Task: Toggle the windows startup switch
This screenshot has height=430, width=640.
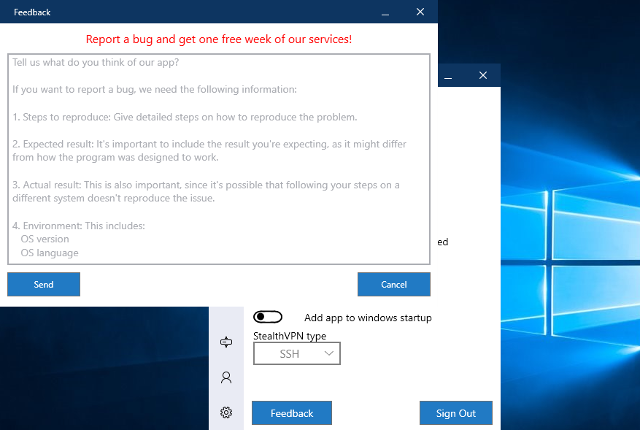Action: (268, 317)
